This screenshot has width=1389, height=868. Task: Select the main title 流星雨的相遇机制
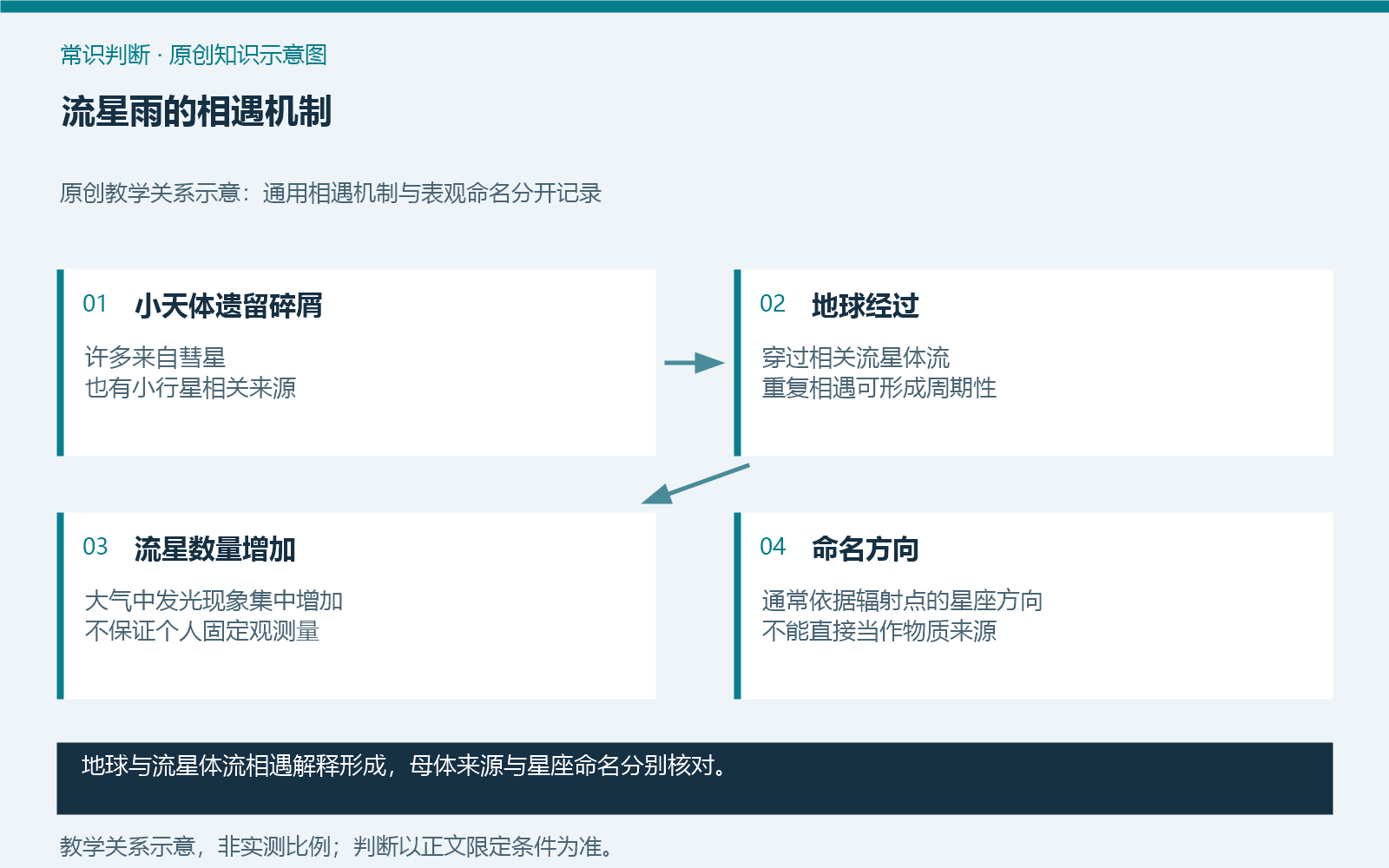(196, 112)
